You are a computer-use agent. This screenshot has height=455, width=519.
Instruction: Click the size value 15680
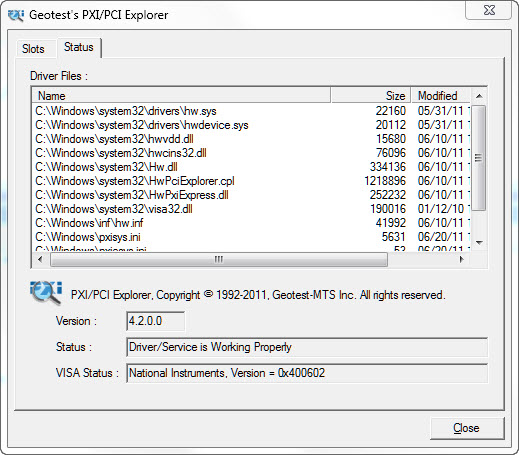pos(391,139)
